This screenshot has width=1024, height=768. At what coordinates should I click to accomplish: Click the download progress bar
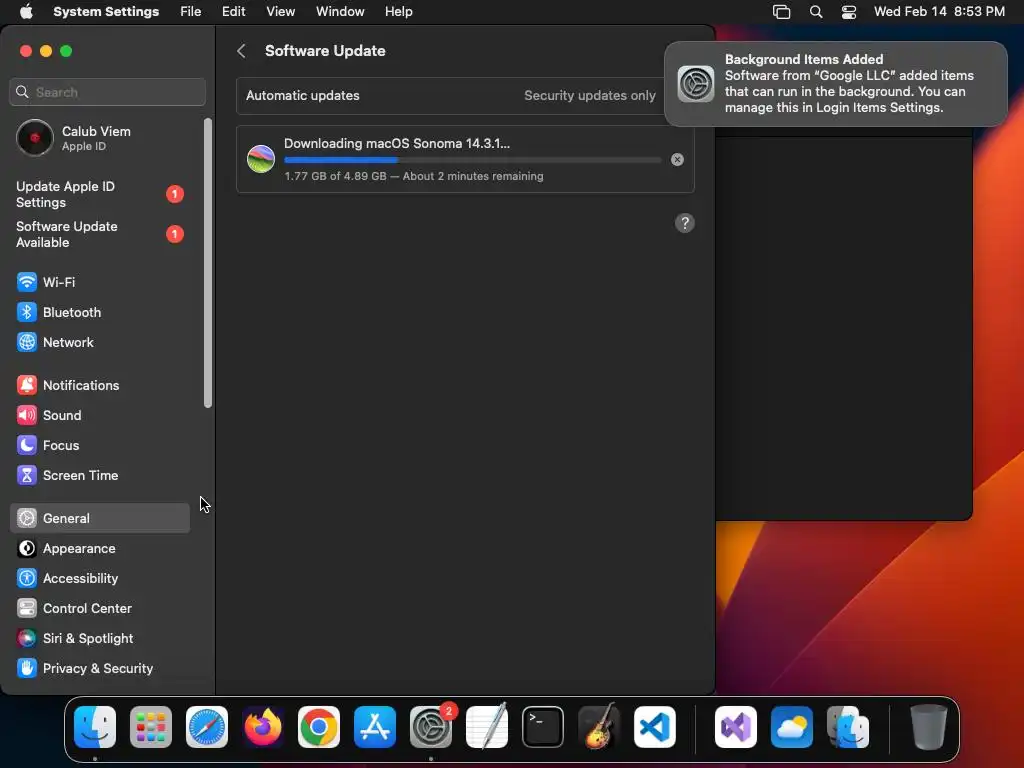473,160
